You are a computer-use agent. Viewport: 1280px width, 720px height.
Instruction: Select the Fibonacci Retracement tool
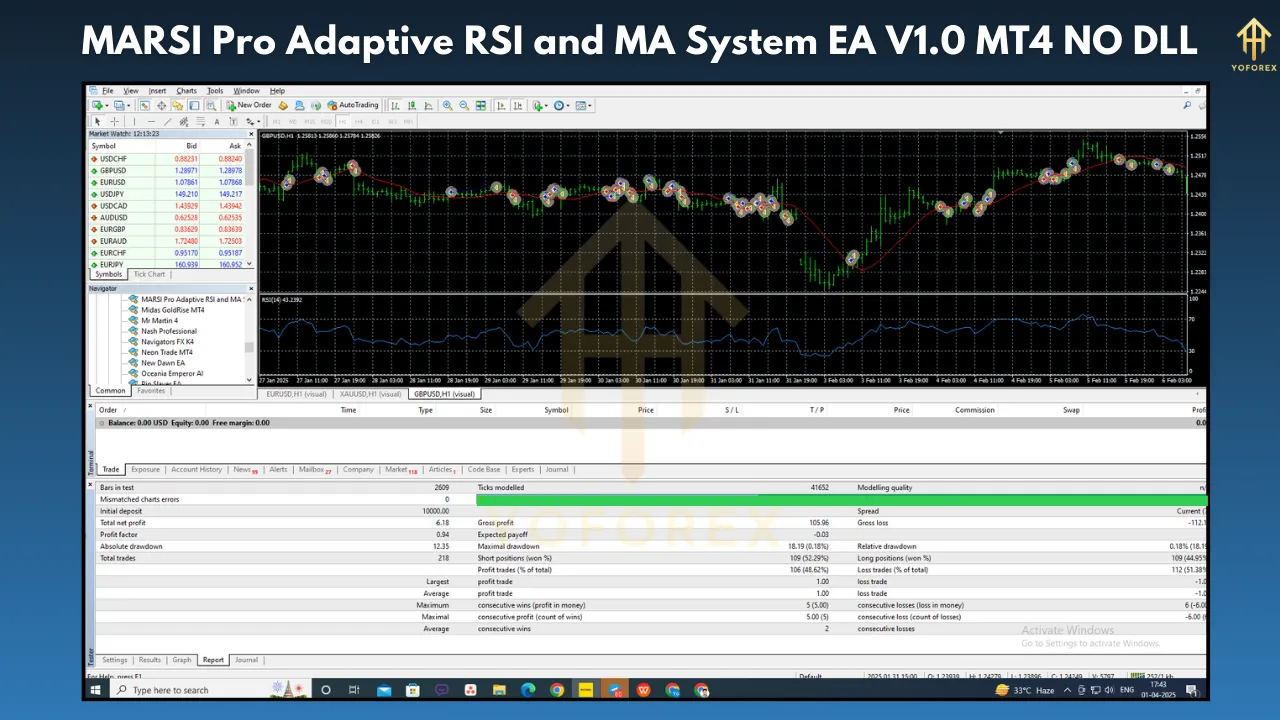(200, 122)
